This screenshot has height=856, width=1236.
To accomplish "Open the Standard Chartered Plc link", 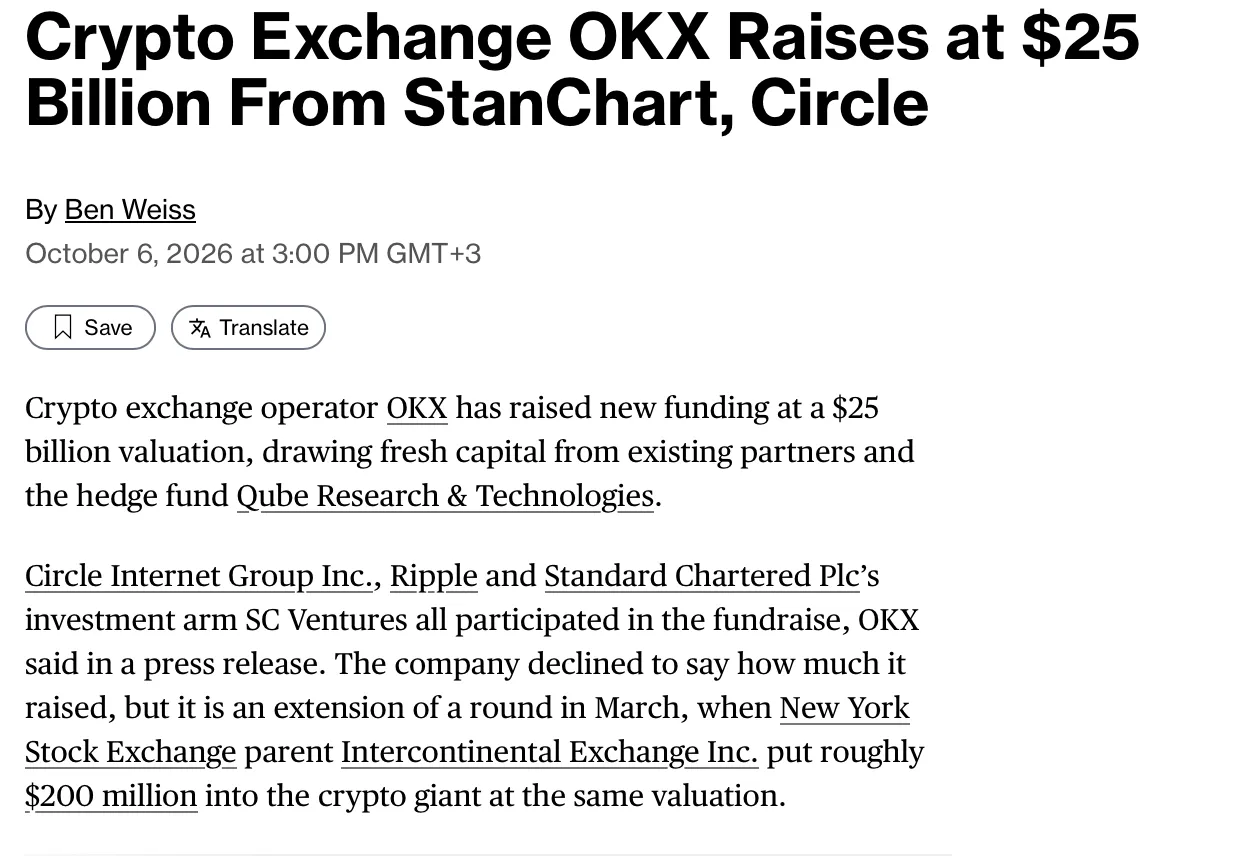I will [702, 576].
